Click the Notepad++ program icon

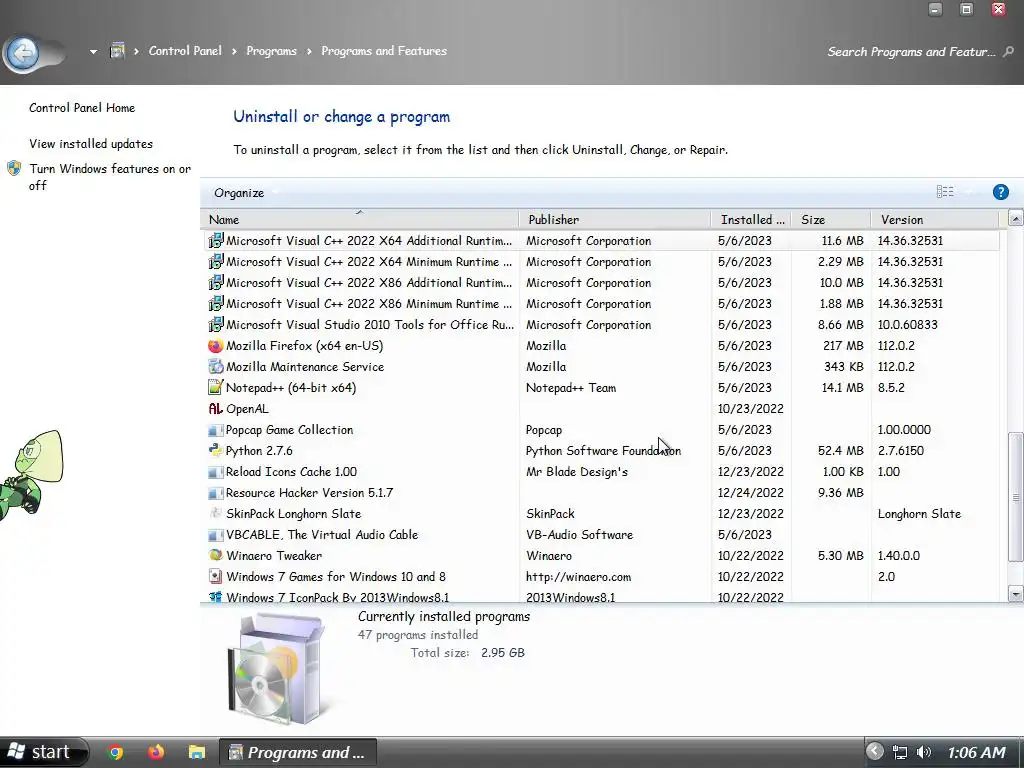(216, 387)
